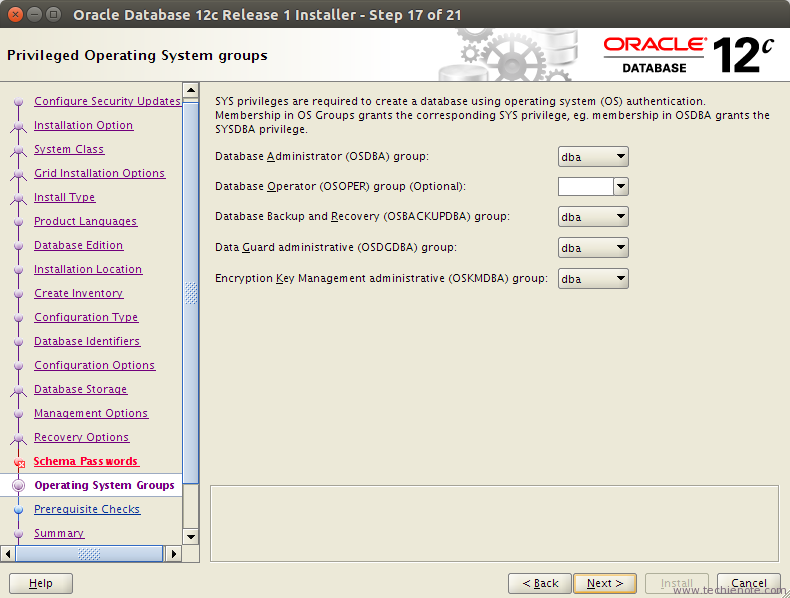
Task: Close the installer window
Action: tap(15, 14)
